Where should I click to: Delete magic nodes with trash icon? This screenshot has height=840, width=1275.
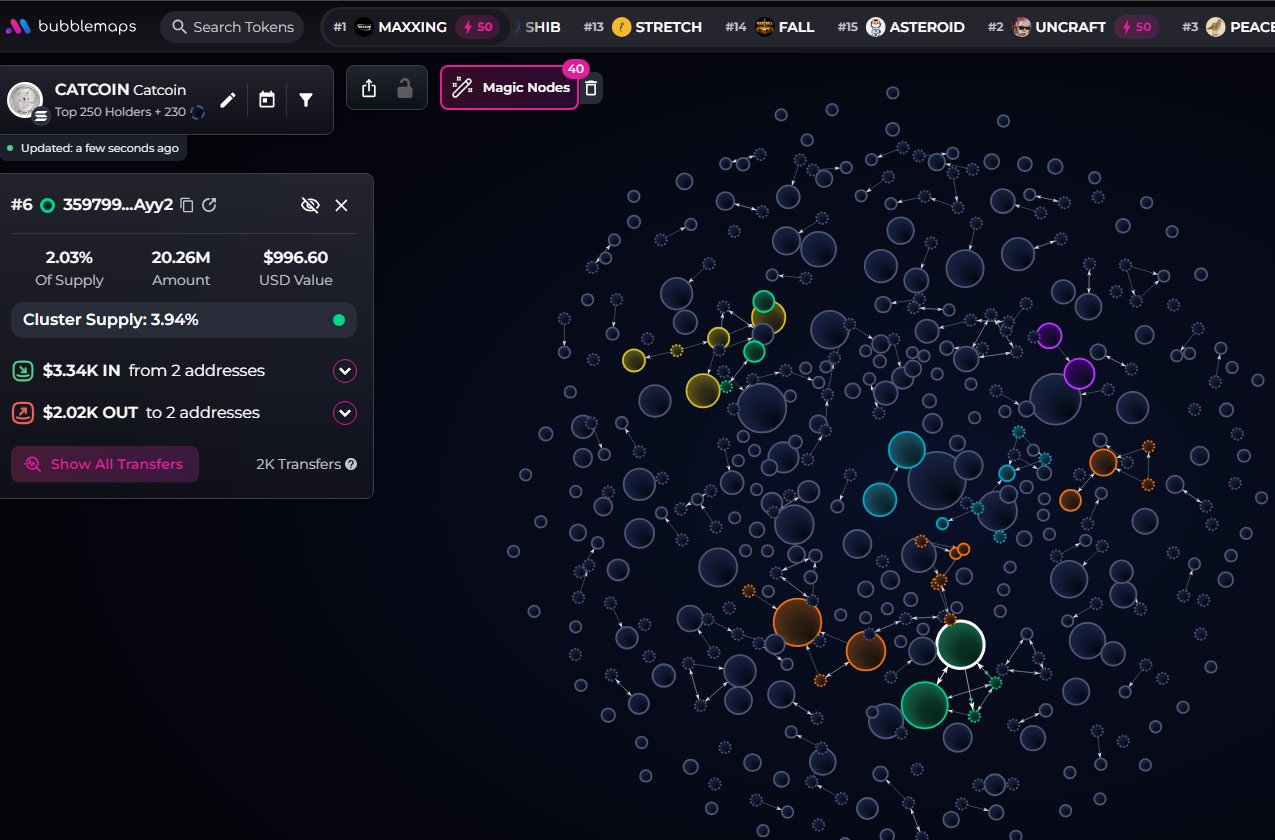click(x=591, y=88)
